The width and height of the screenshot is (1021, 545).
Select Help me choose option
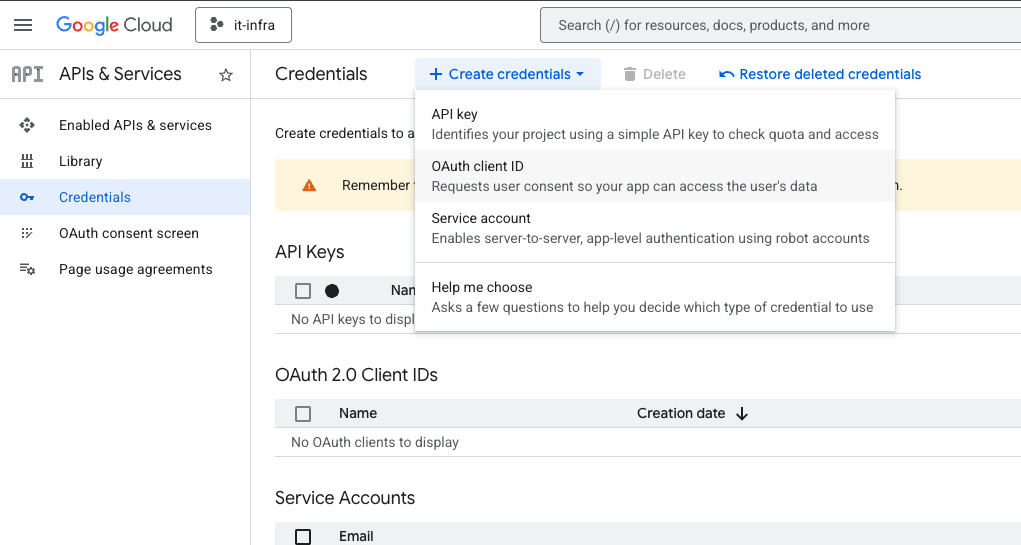[x=655, y=298]
